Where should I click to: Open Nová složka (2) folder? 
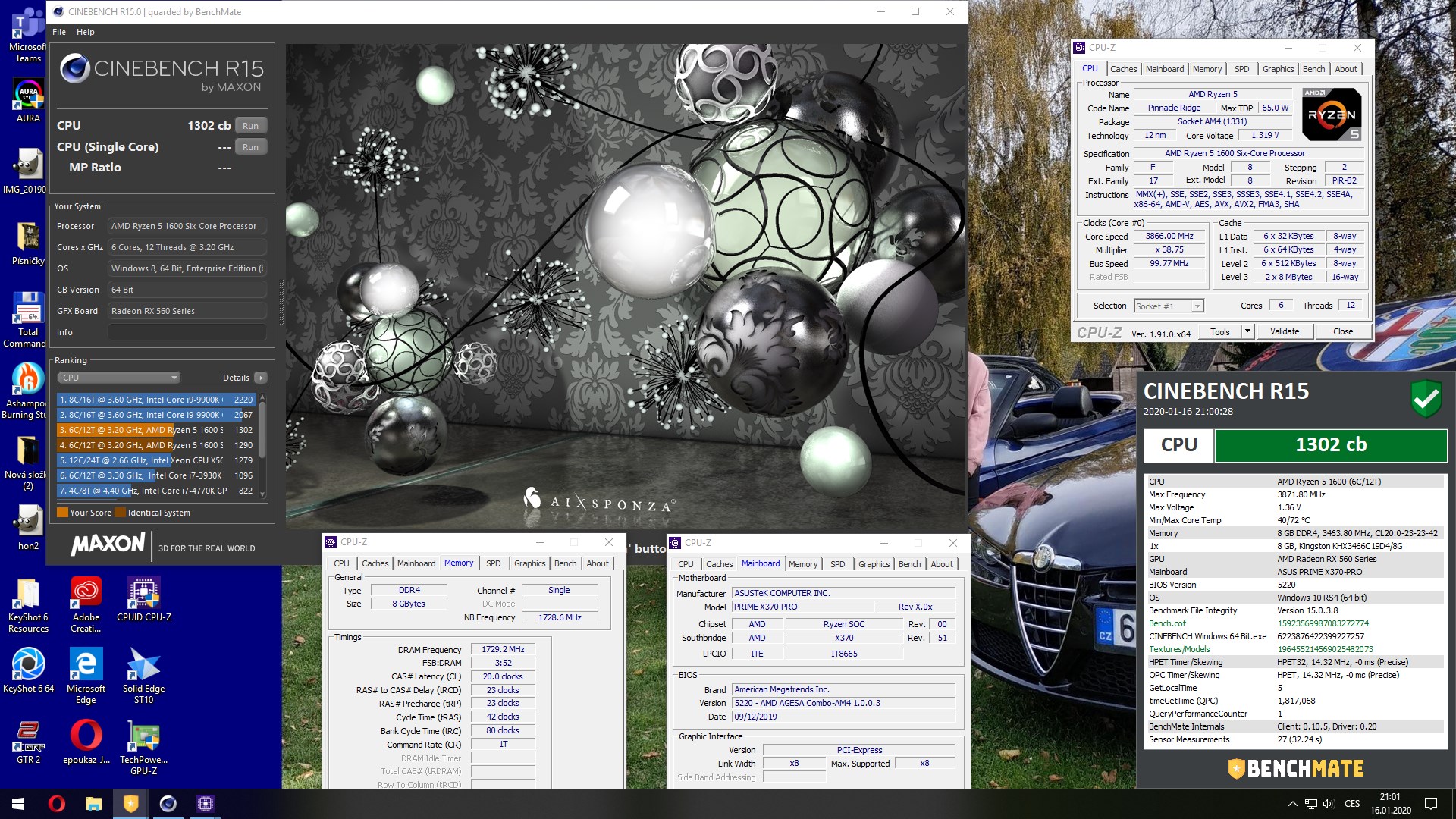27,463
